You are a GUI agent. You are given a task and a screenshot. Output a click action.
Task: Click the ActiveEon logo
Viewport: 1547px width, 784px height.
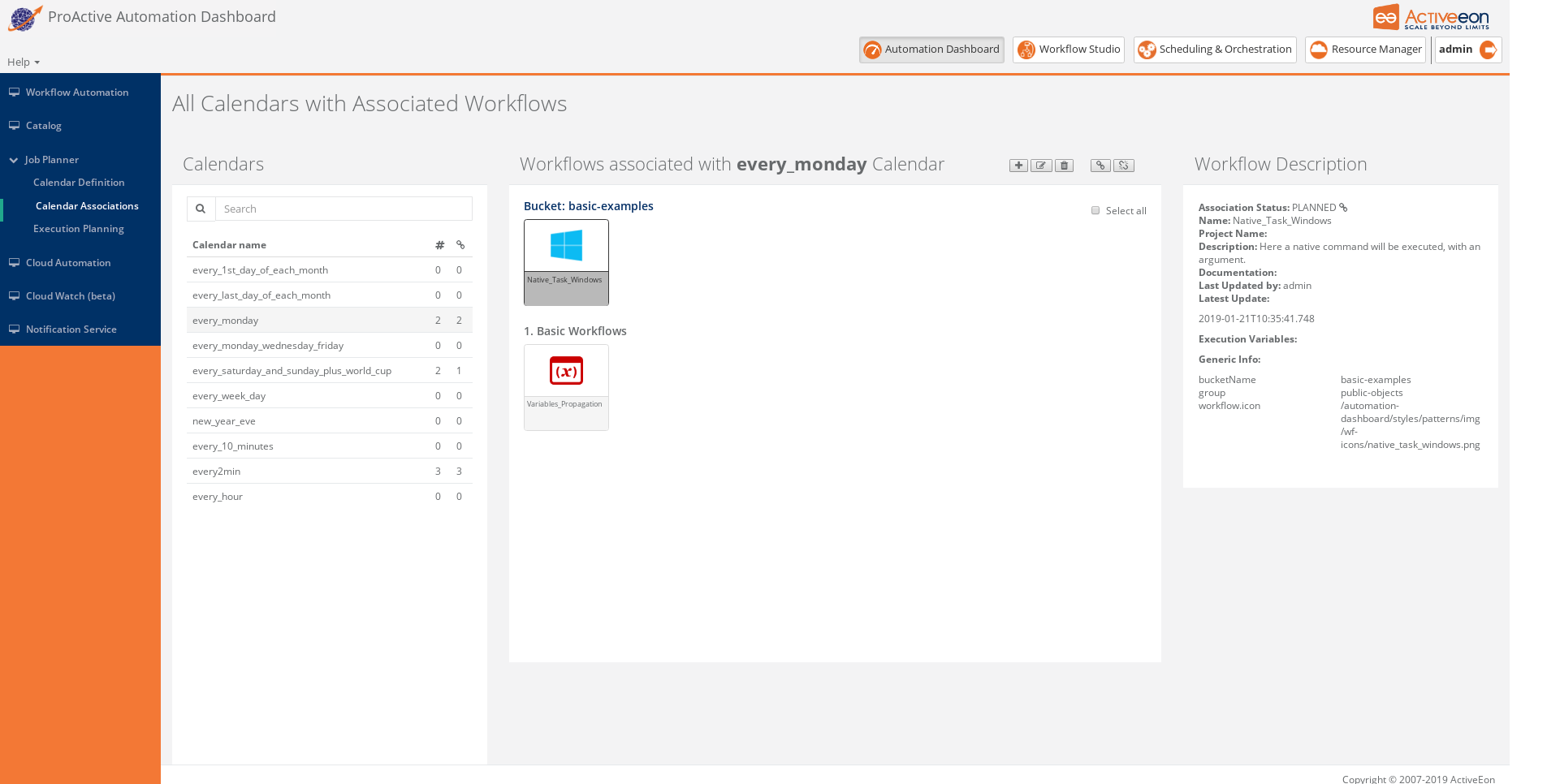click(x=1431, y=17)
